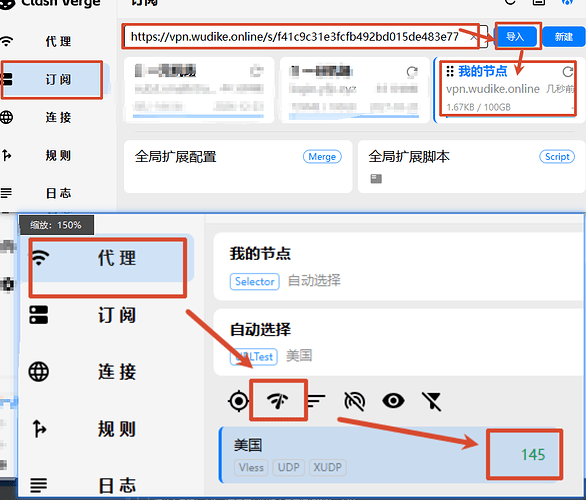Open 日志 in the subscription window sidebar
Image resolution: width=586 pixels, height=500 pixels.
[58, 193]
